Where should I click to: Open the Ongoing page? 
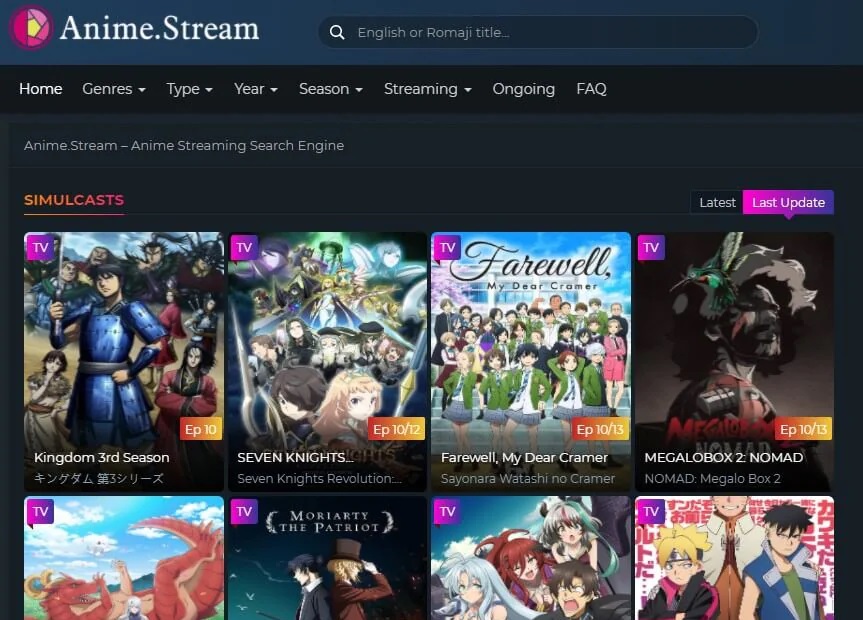coord(523,89)
